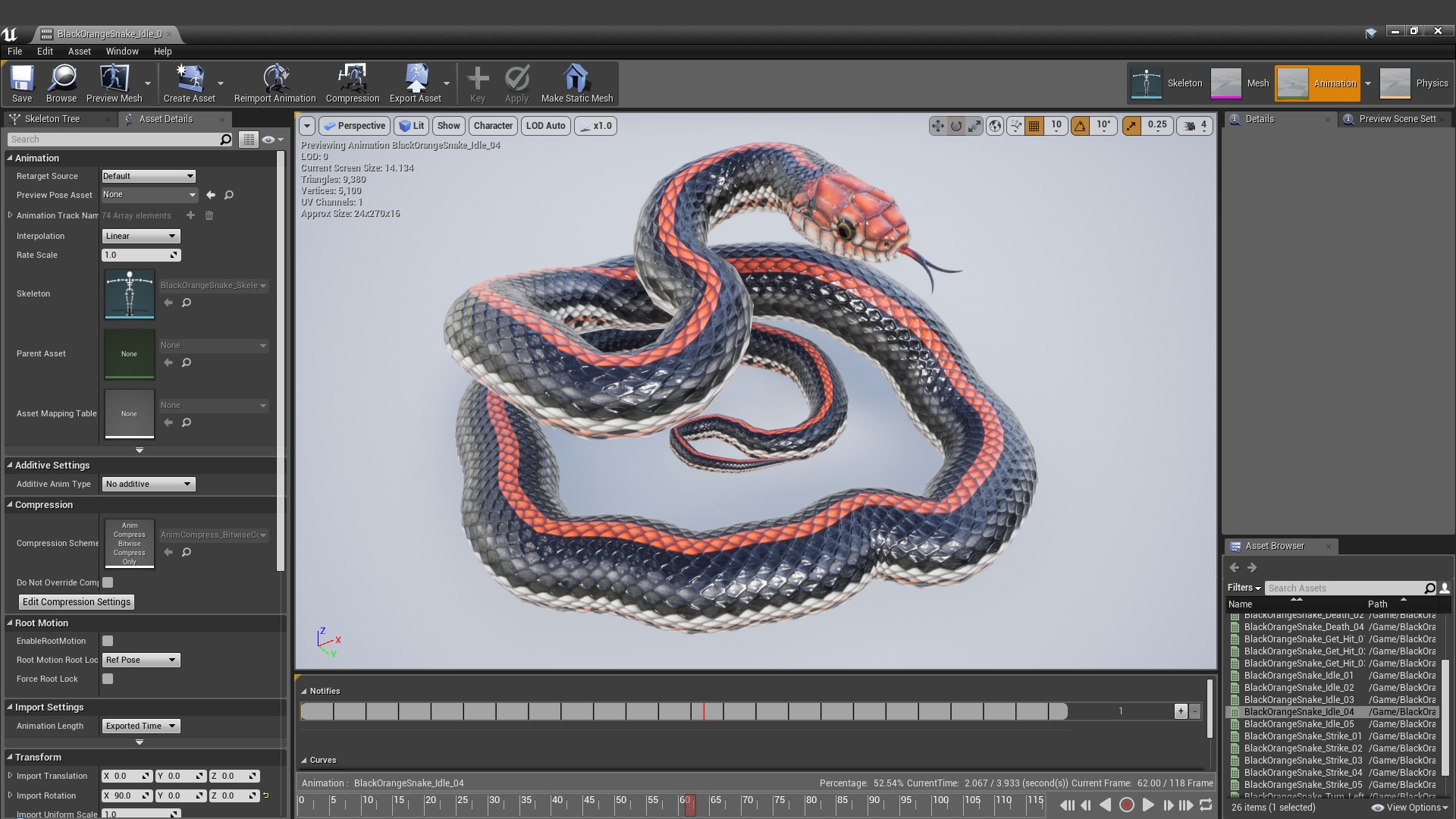1456x819 pixels.
Task: Expand the Import Translation row
Action: tap(10, 776)
